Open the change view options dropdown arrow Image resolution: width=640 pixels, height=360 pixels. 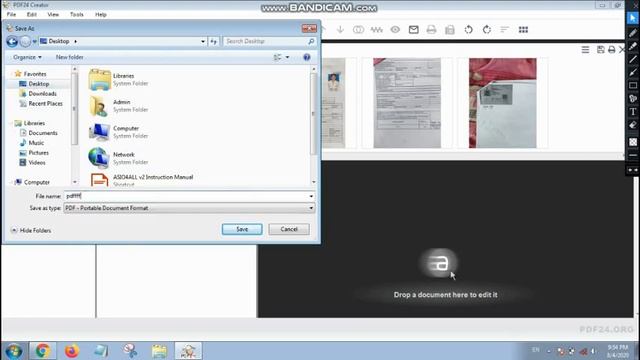287,57
